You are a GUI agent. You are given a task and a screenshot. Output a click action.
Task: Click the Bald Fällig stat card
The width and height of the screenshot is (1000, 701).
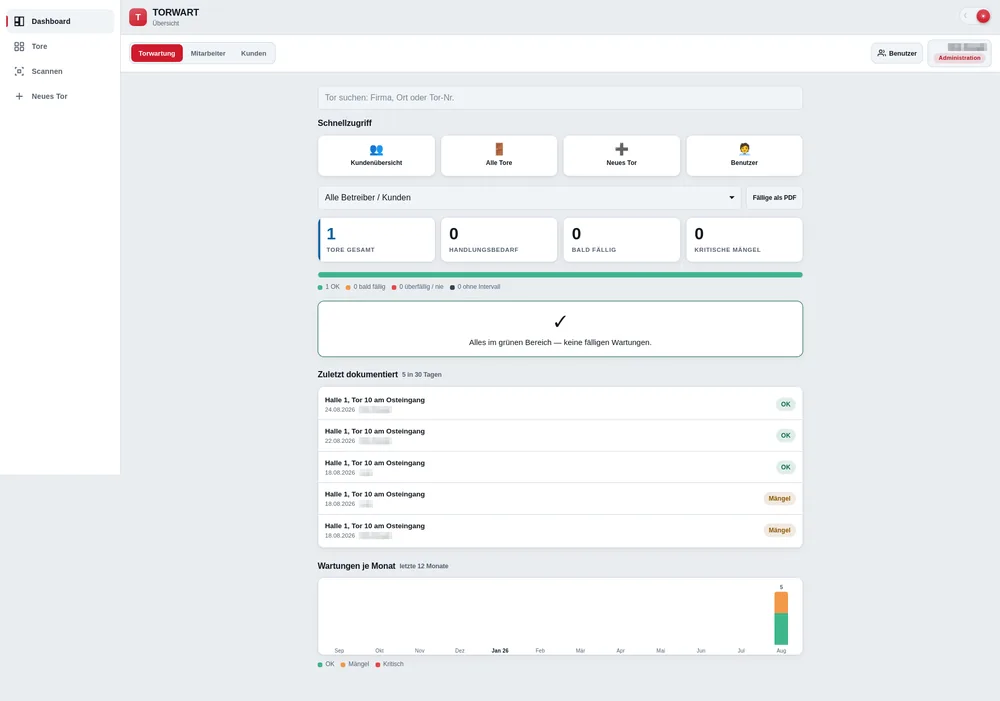click(622, 240)
